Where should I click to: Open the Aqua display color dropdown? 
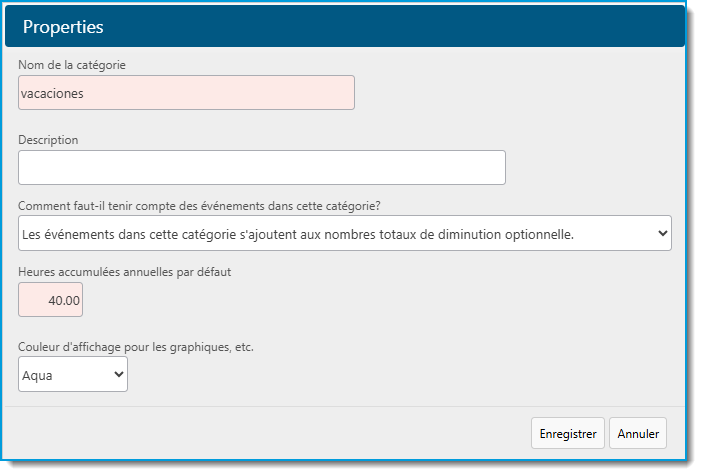pos(73,374)
